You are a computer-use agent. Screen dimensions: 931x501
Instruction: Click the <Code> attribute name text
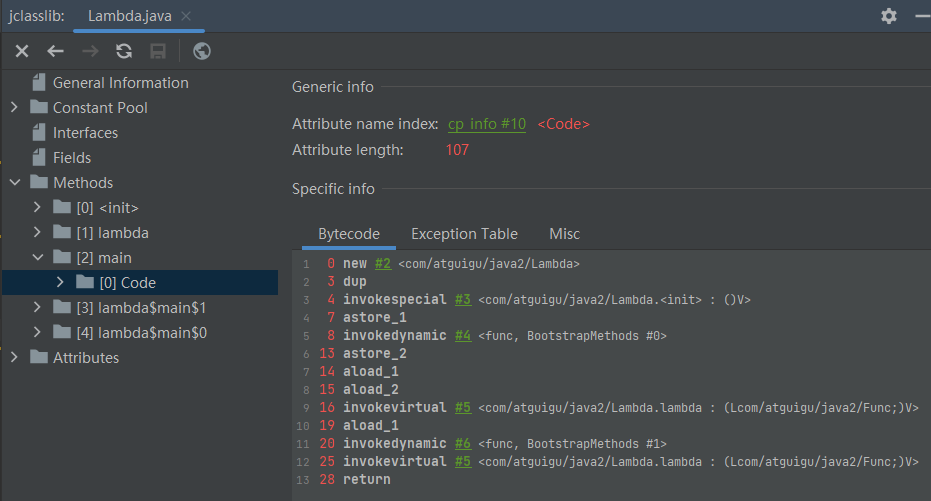click(563, 124)
